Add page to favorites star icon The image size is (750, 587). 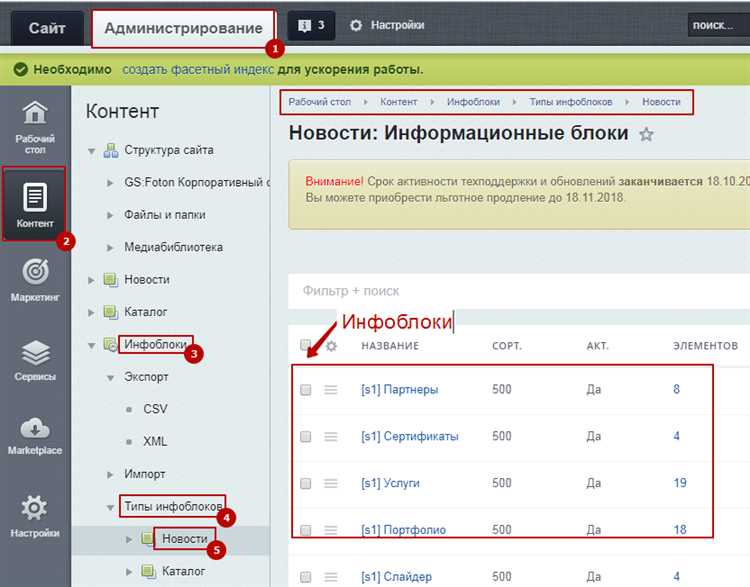click(x=646, y=134)
